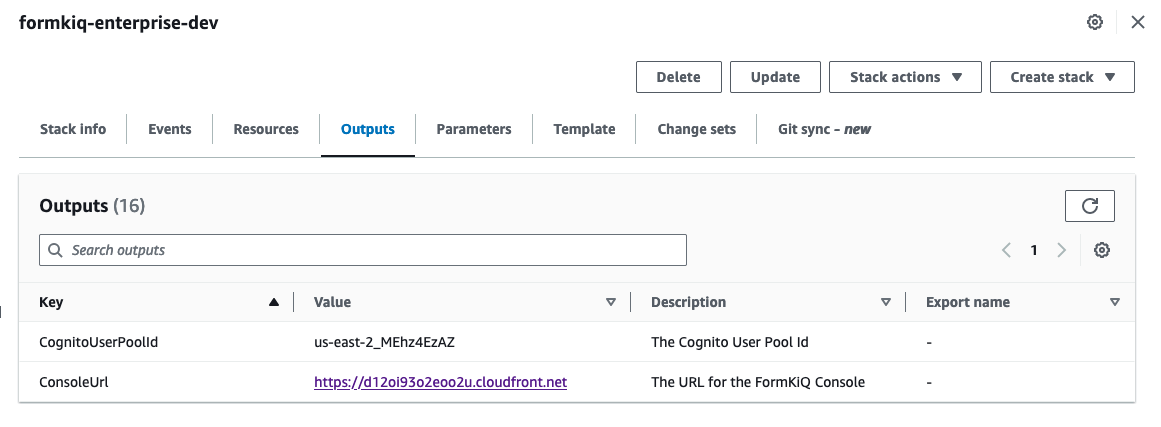Expand the Create stack dropdown
1161x427 pixels.
[1062, 77]
